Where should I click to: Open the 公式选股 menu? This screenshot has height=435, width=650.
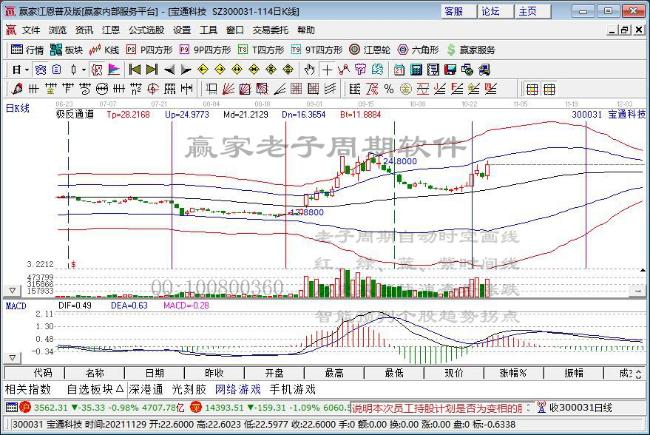click(147, 30)
